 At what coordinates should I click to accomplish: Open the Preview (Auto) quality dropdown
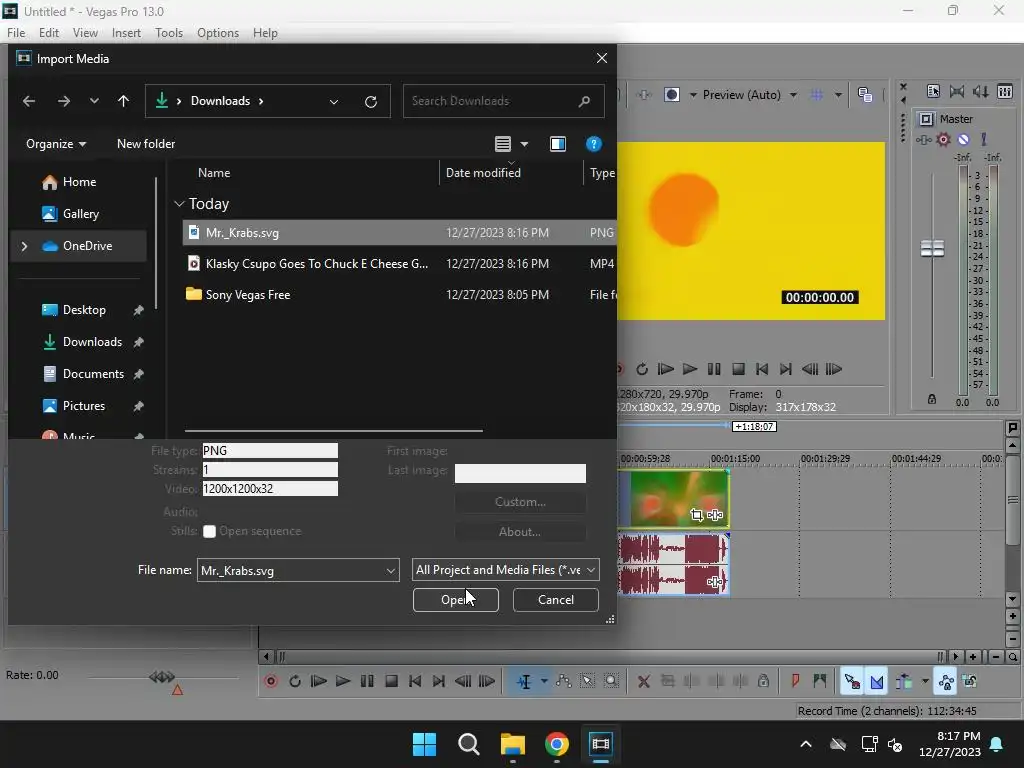tap(750, 95)
